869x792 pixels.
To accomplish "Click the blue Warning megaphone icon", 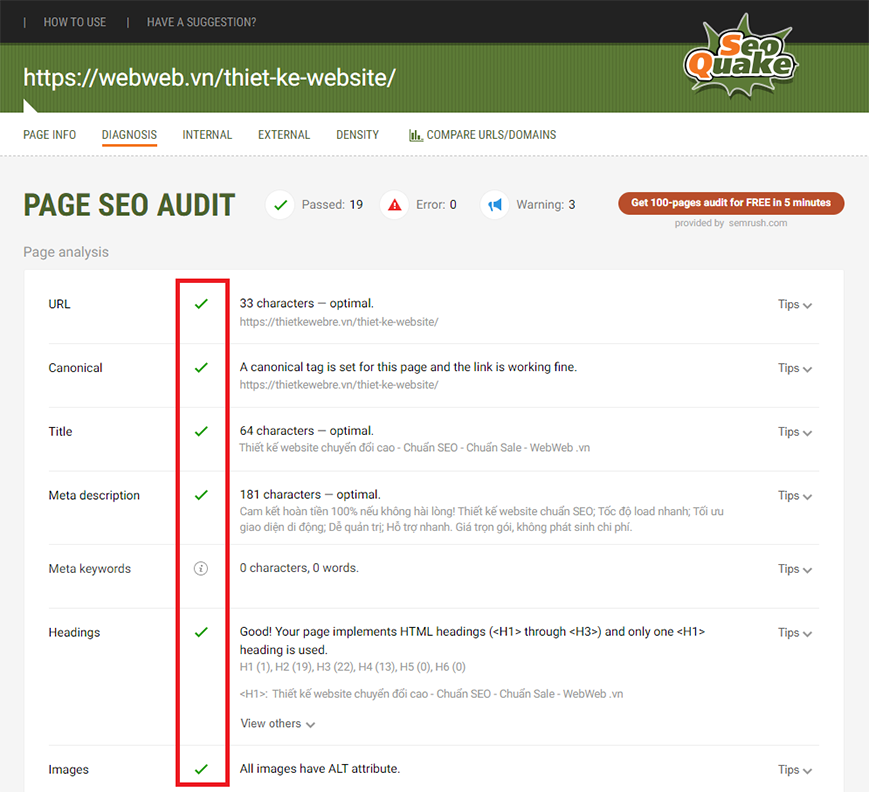I will pos(494,204).
